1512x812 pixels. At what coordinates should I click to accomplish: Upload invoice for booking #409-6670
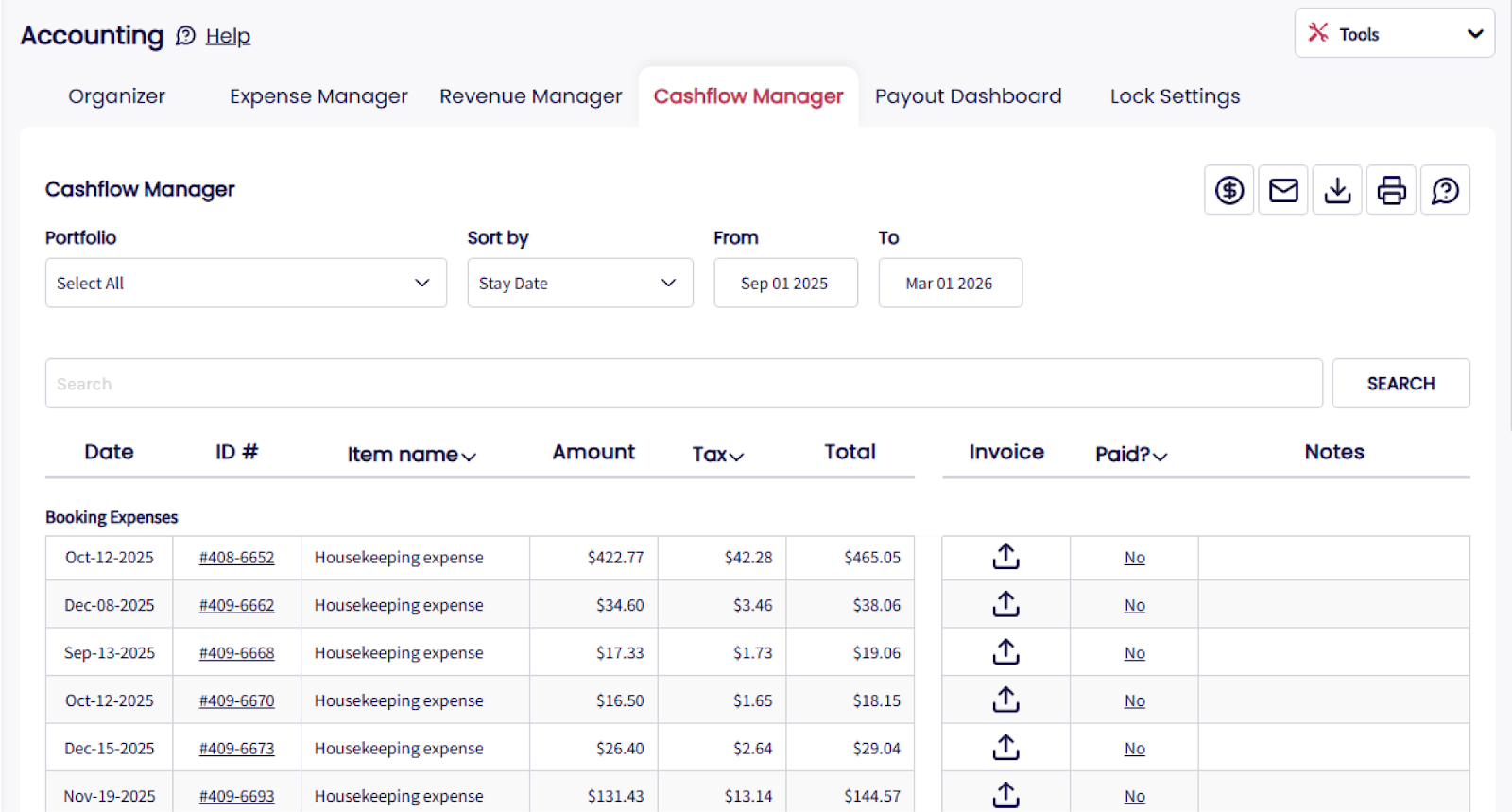[1006, 700]
